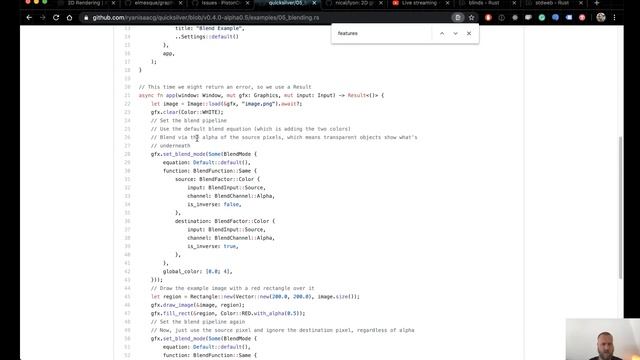The image size is (640, 360).
Task: Click 'gfx.draw_image(&image, region);' line
Action: point(198,305)
